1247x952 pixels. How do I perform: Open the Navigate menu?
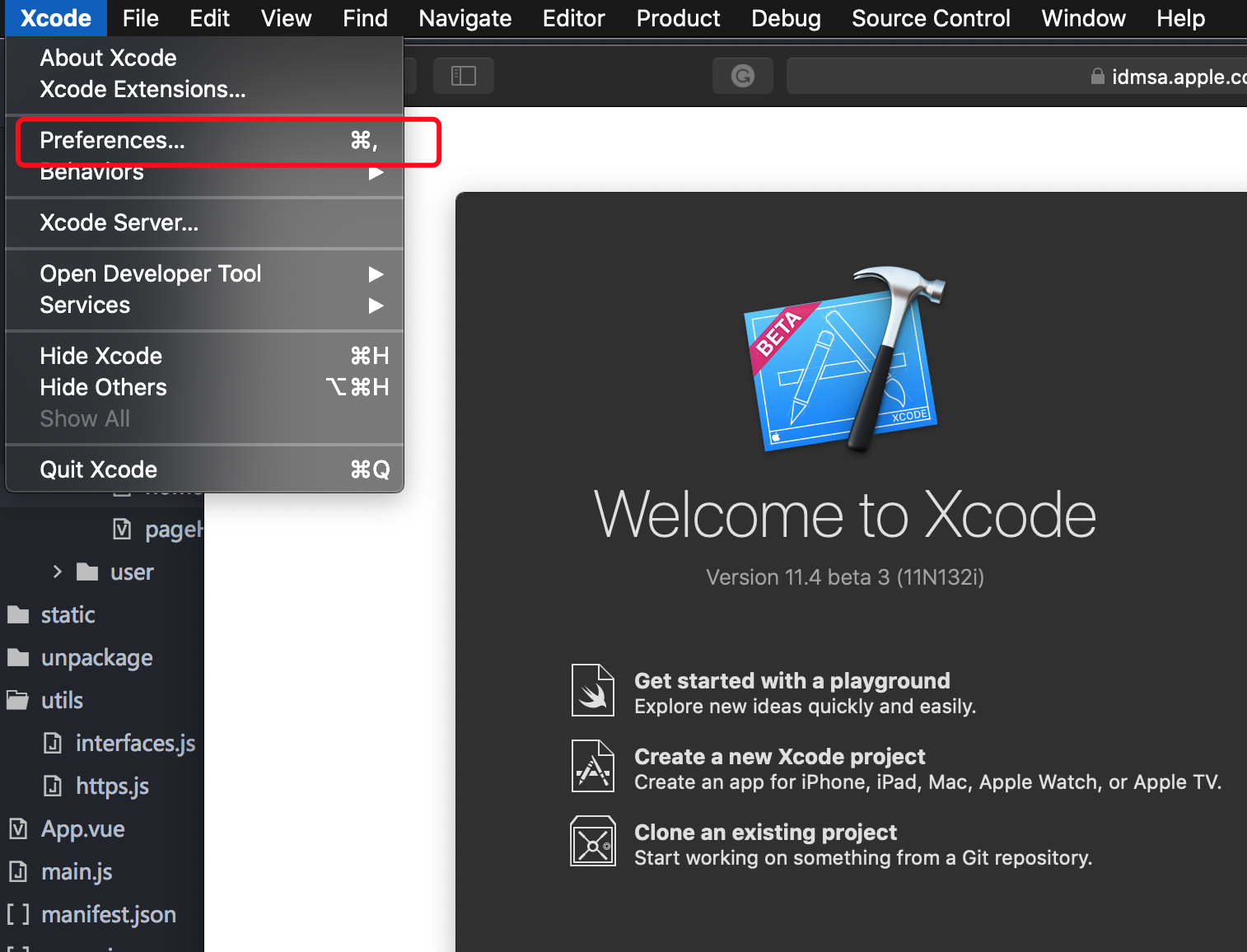(x=465, y=18)
